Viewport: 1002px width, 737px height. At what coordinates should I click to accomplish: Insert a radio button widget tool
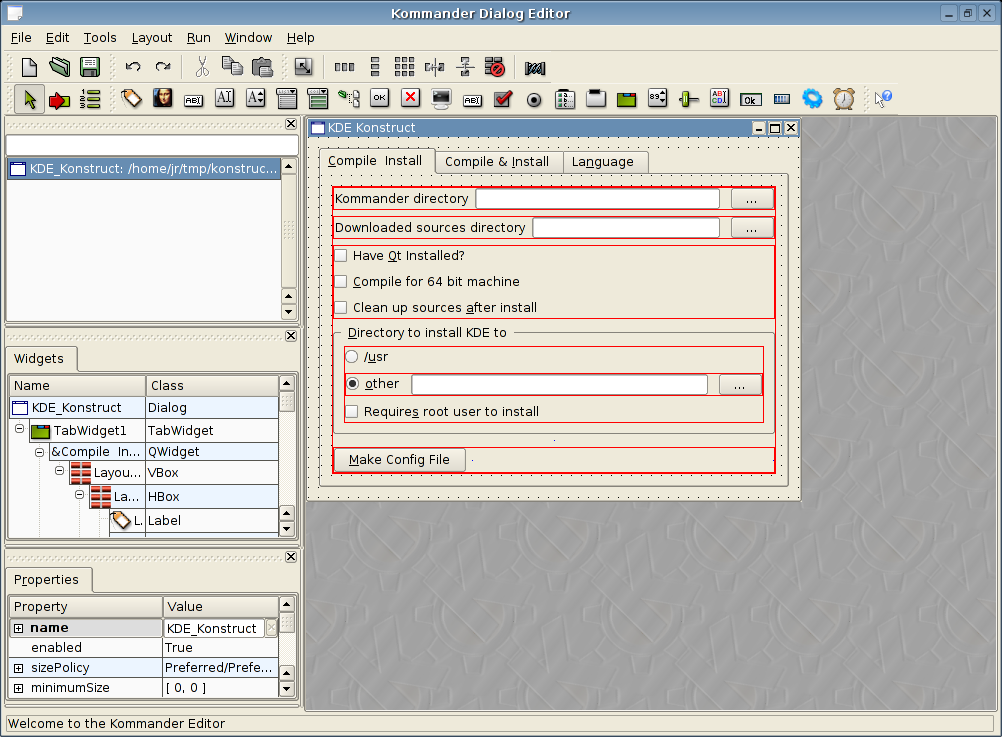[534, 100]
